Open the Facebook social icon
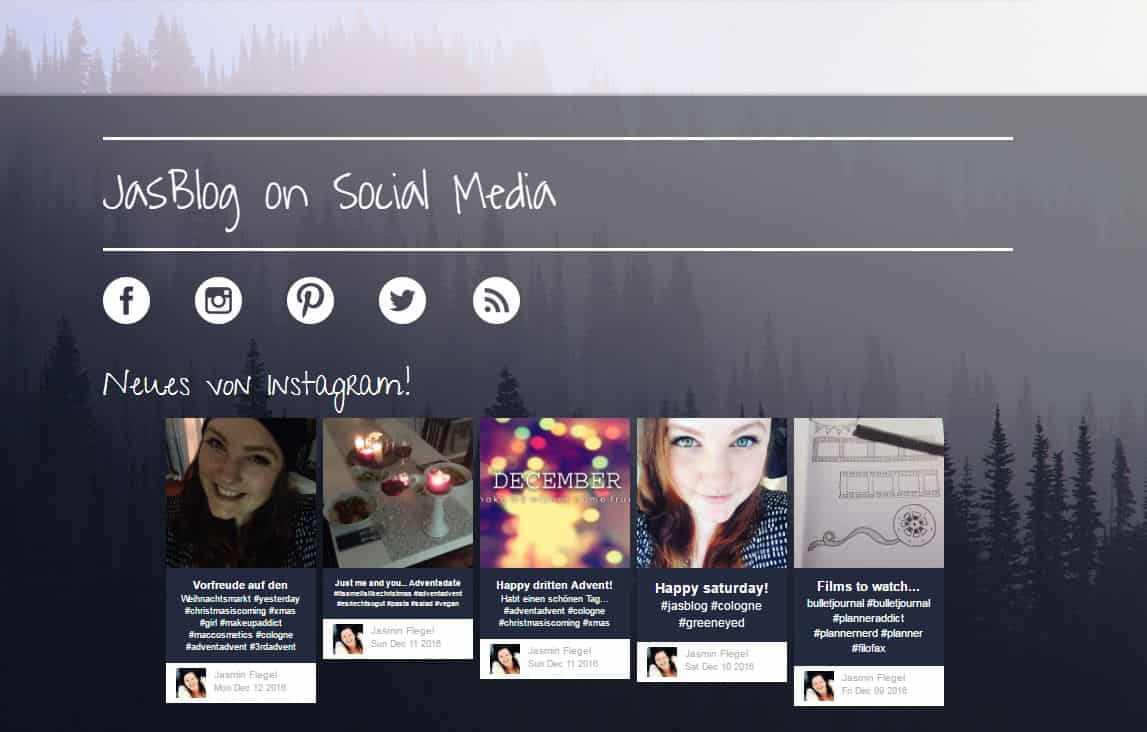Viewport: 1147px width, 732px height. [x=127, y=301]
